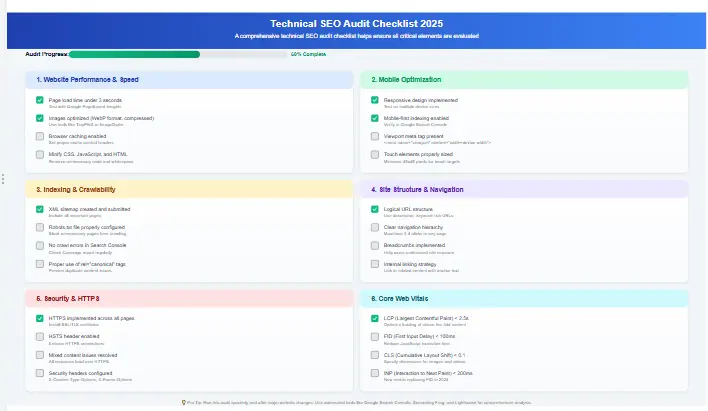This screenshot has height=411, width=708.
Task: Check Viewport meta tag present
Action: coord(375,136)
